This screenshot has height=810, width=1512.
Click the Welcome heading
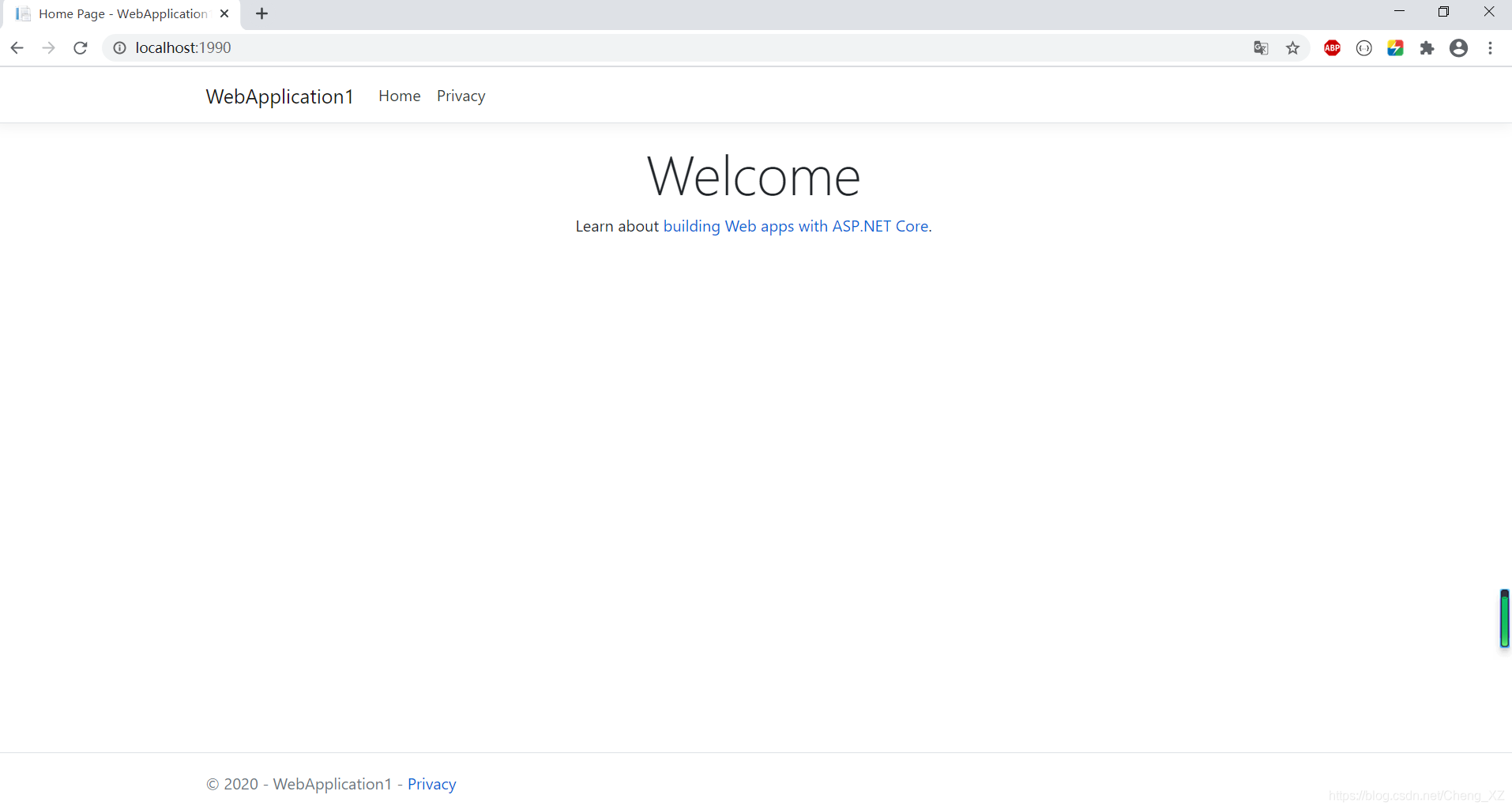[x=754, y=175]
